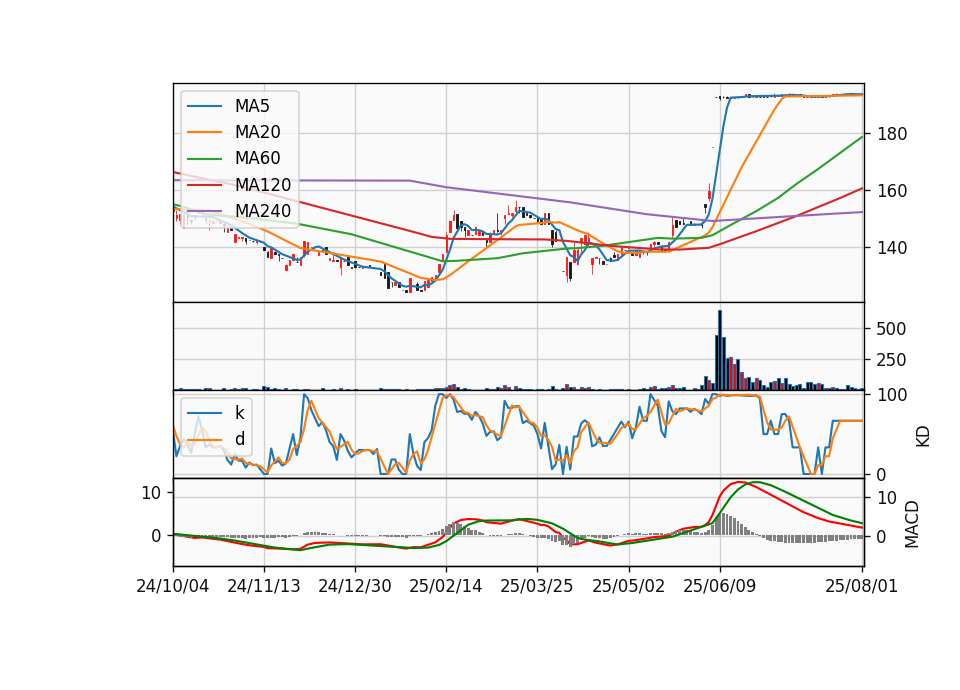Click the MA240 legend label

tap(263, 211)
